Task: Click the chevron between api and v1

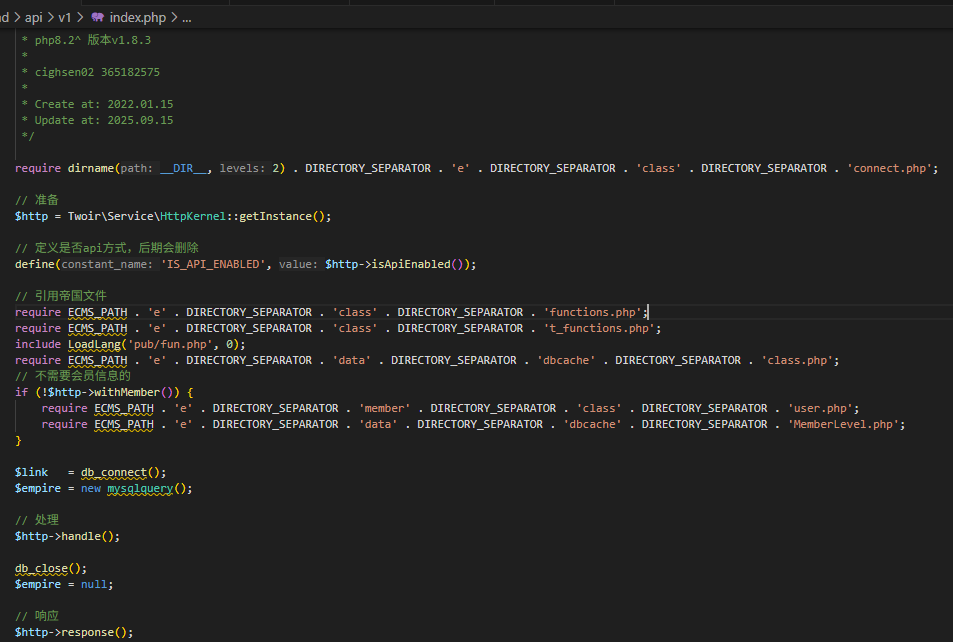Action: click(x=50, y=17)
